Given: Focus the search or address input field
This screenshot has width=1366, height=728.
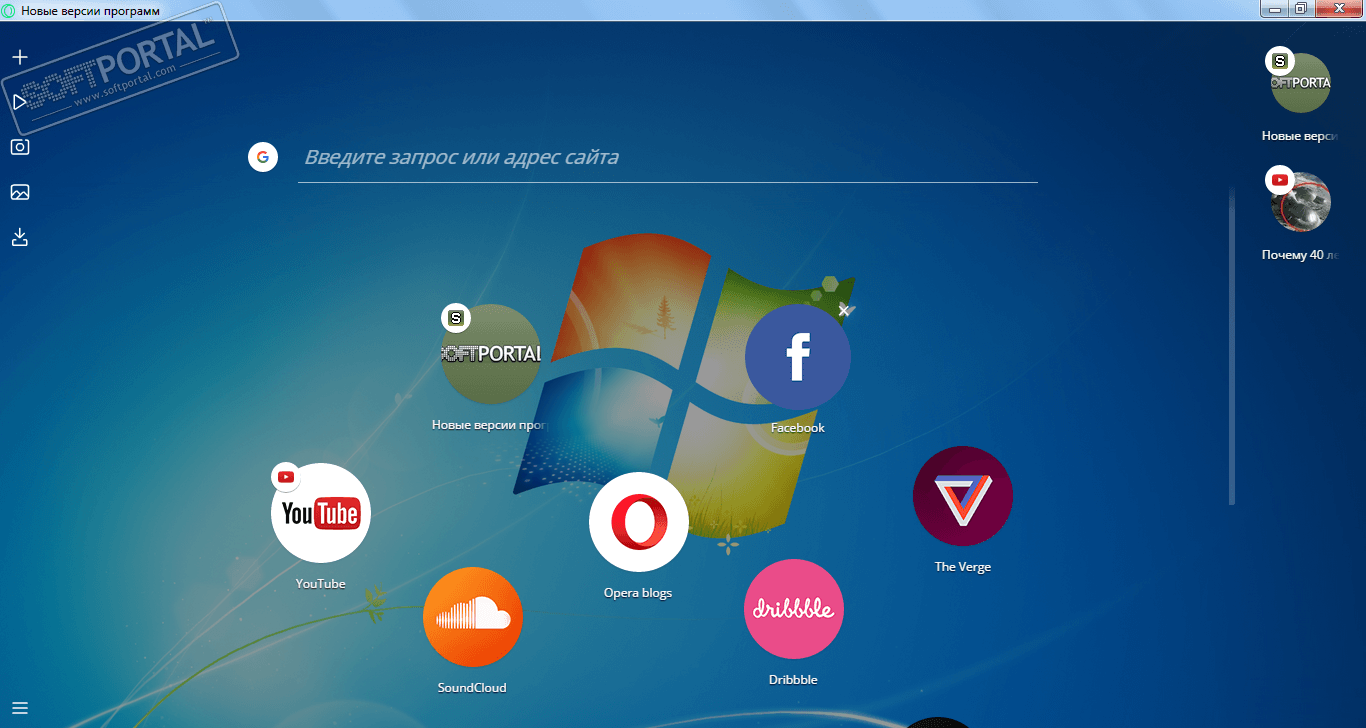Looking at the screenshot, I should coord(668,158).
